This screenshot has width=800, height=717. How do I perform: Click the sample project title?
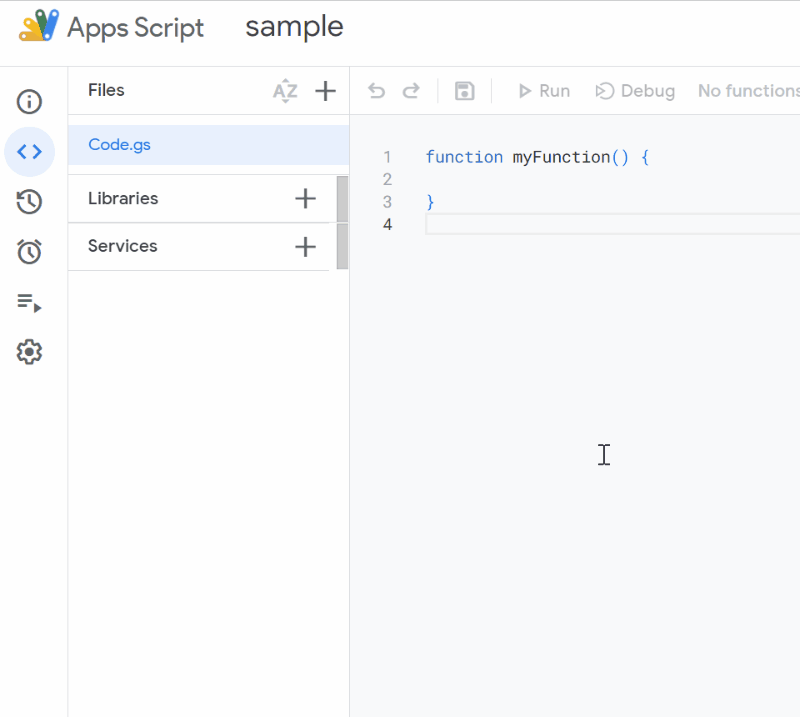click(294, 28)
